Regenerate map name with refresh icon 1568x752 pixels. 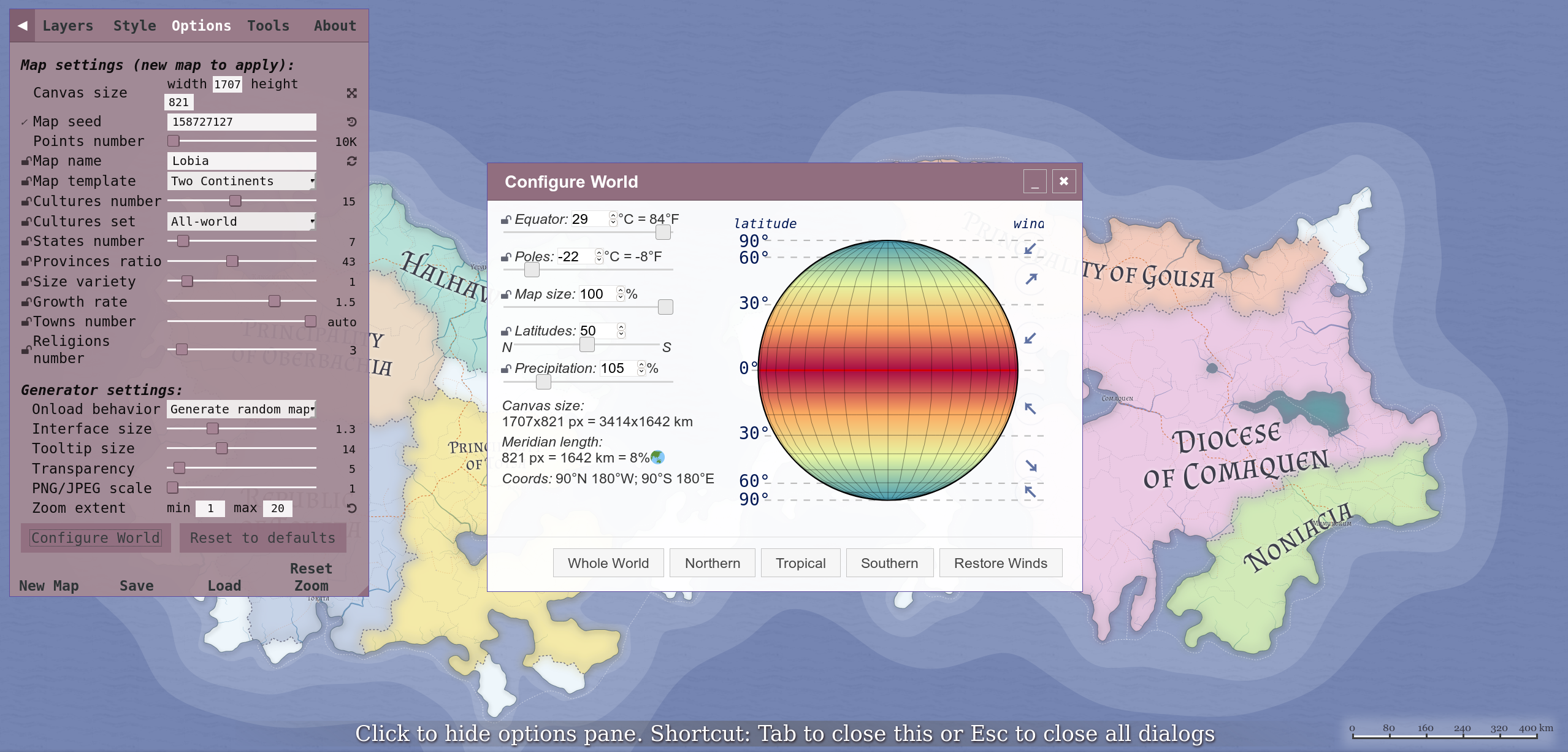coord(351,161)
